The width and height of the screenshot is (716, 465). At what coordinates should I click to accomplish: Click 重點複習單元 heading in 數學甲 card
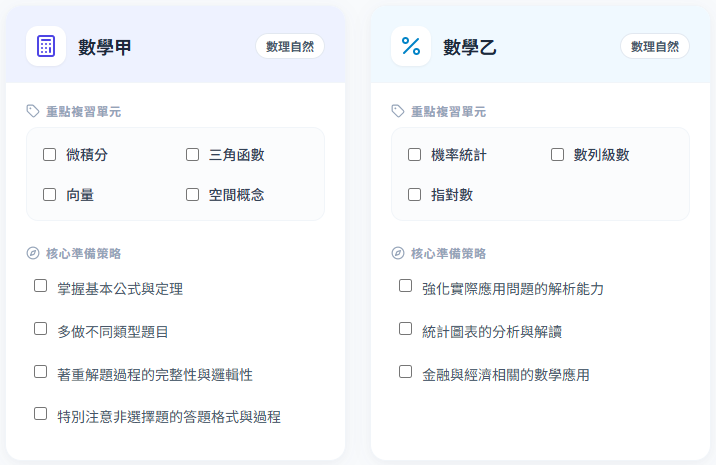(84, 111)
